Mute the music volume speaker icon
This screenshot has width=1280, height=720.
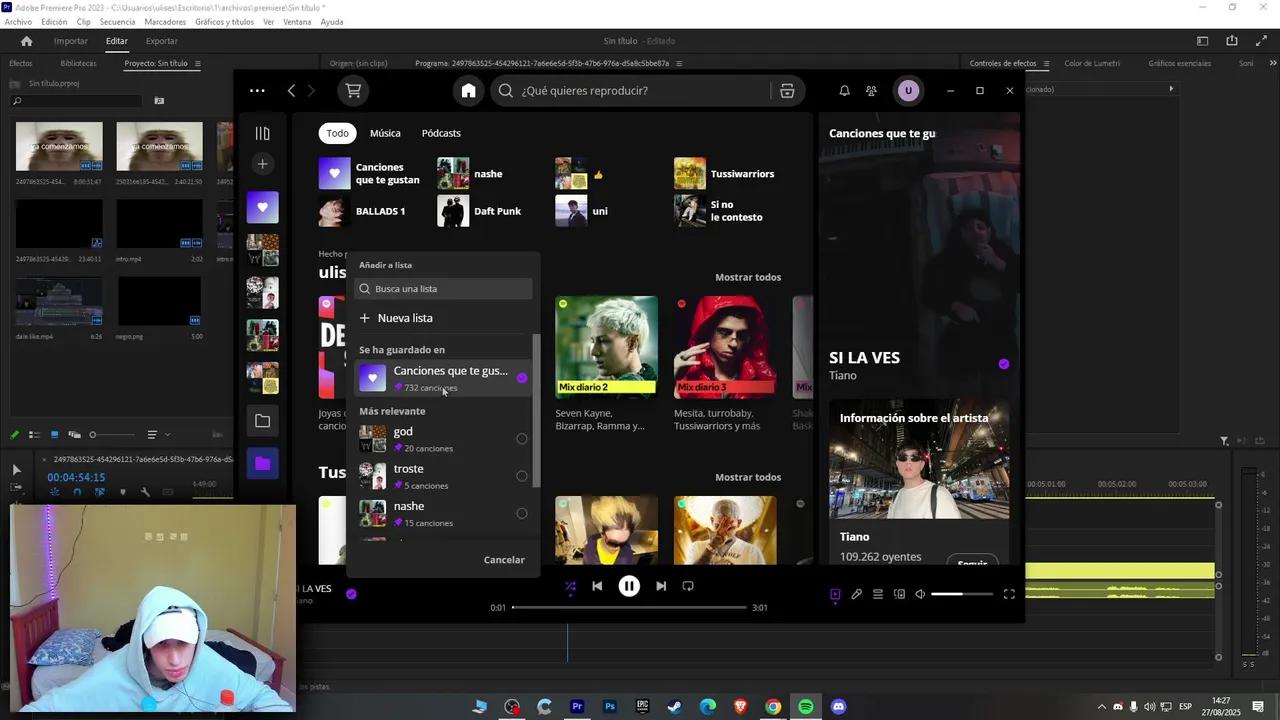pyautogui.click(x=920, y=594)
